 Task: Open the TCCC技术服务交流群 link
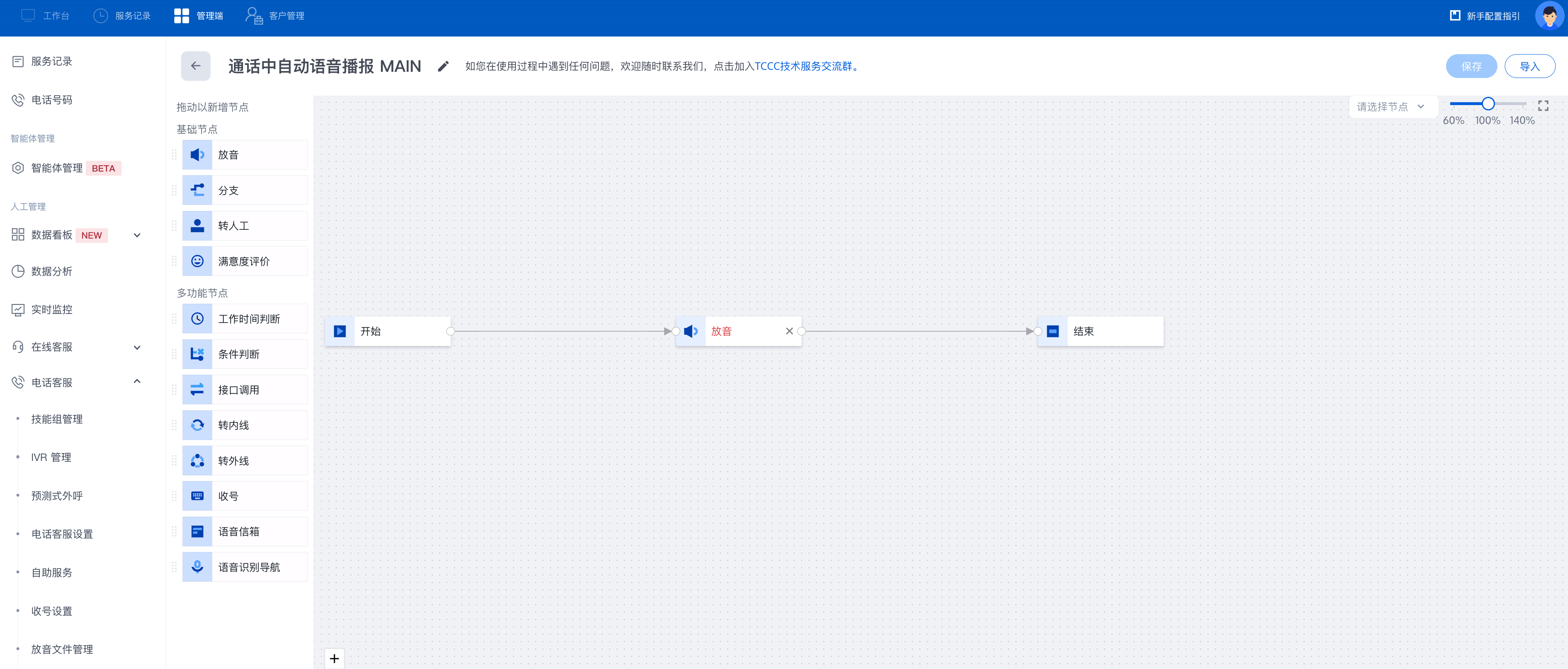(x=803, y=66)
